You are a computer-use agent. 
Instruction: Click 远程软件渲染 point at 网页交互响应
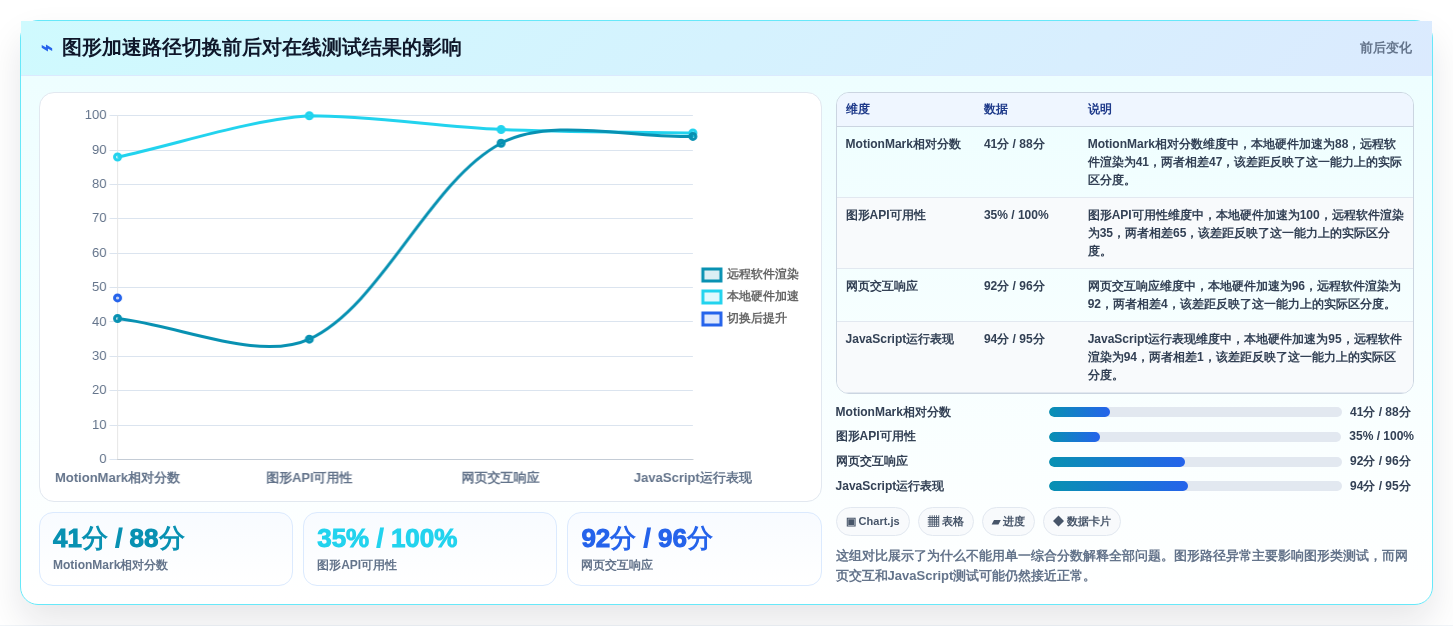(x=501, y=143)
